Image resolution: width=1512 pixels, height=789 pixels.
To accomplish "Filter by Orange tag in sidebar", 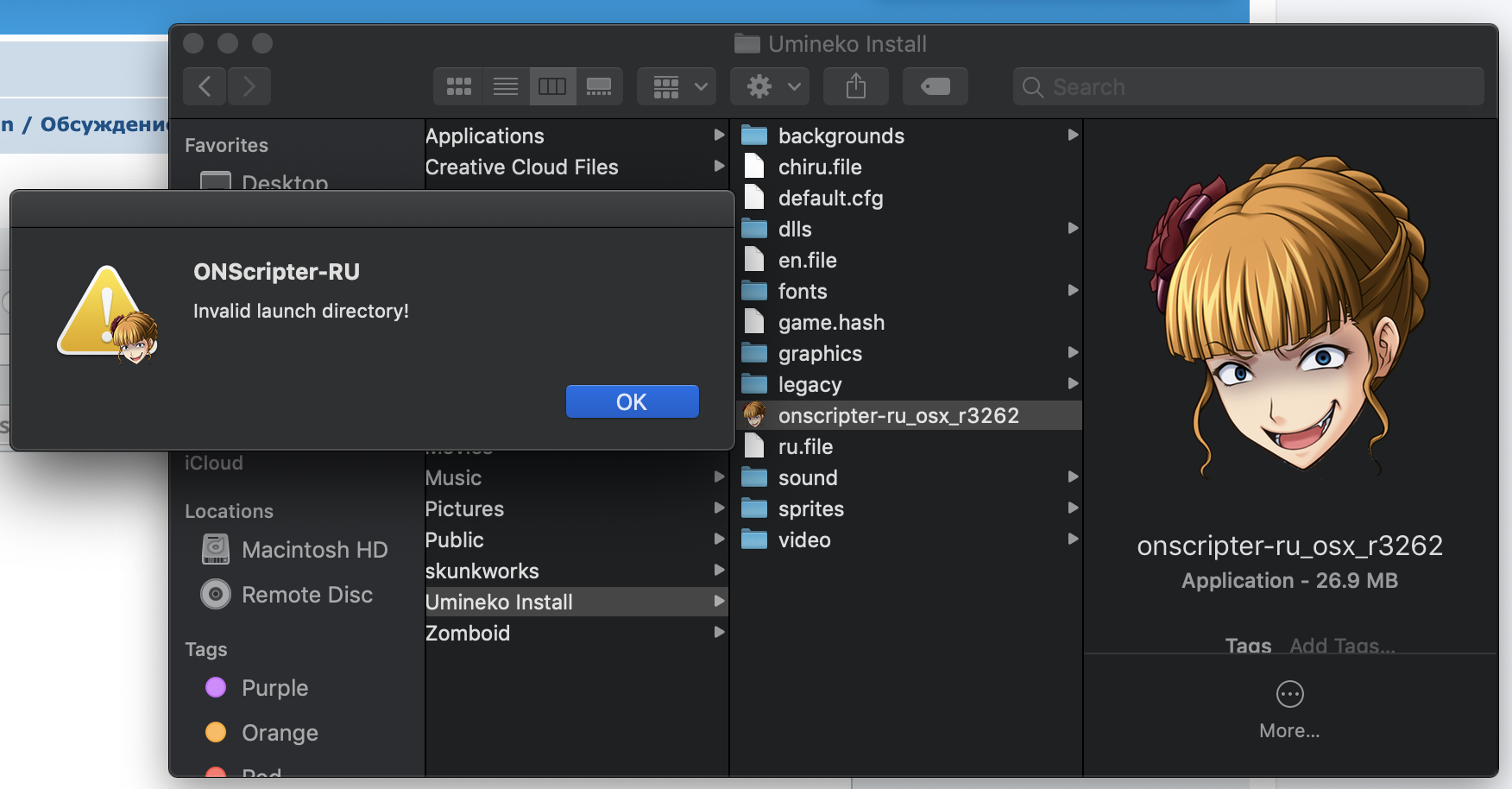I will pos(261,732).
